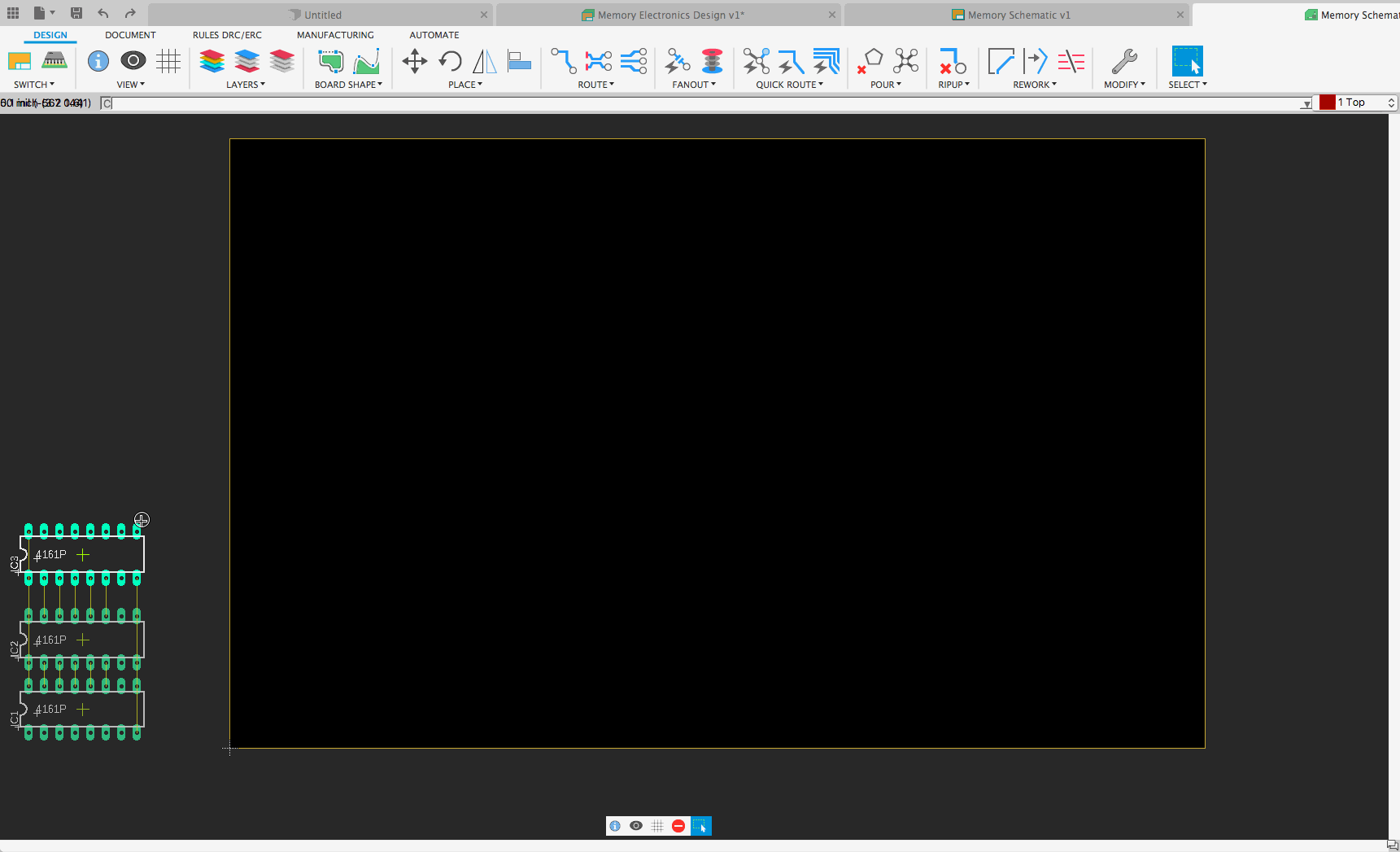Toggle layer visibility eye in View group
The width and height of the screenshot is (1400, 852).
point(133,61)
